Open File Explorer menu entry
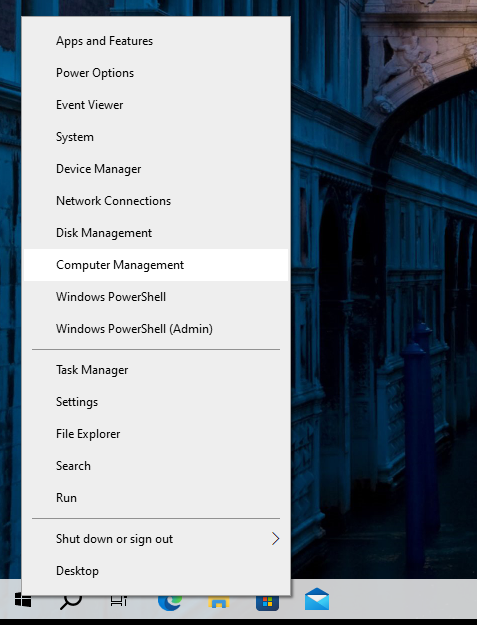This screenshot has height=625, width=477. pyautogui.click(x=156, y=434)
